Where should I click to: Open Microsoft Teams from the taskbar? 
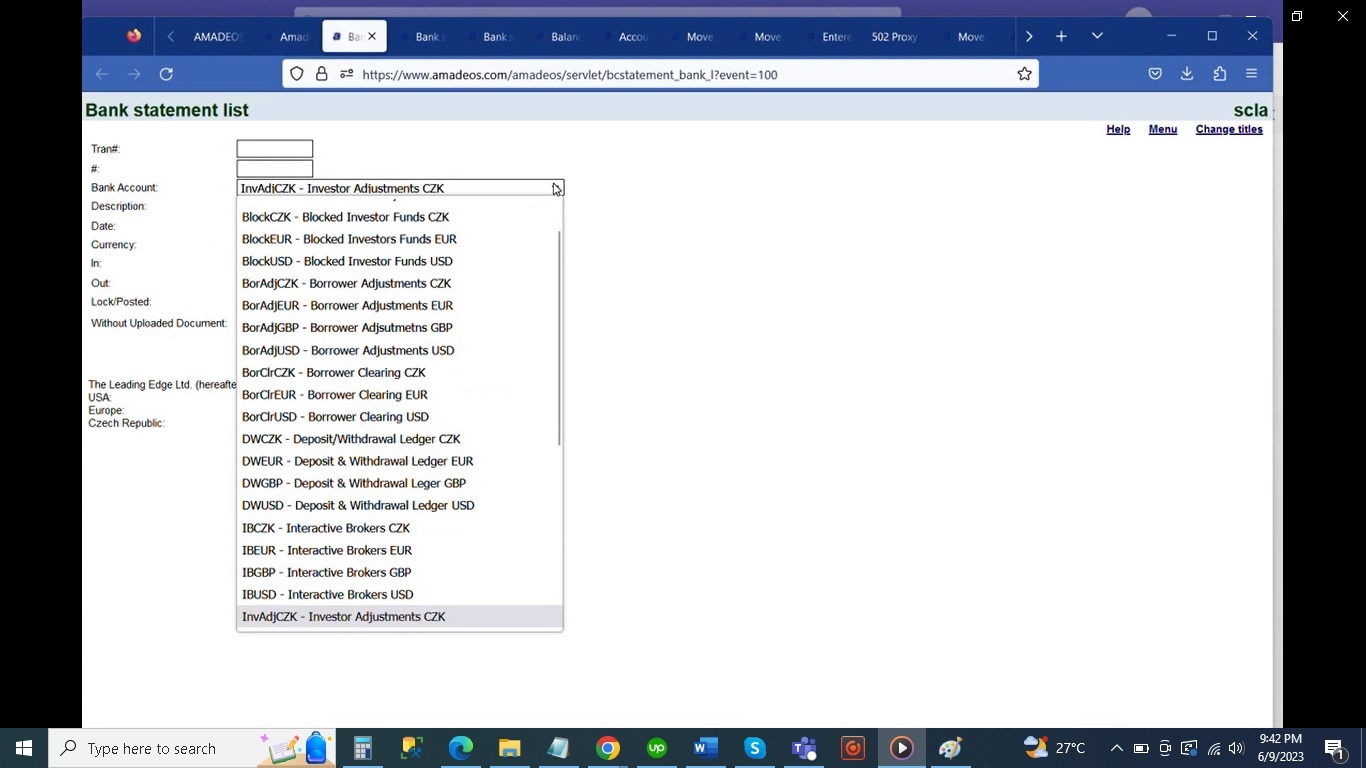click(803, 748)
